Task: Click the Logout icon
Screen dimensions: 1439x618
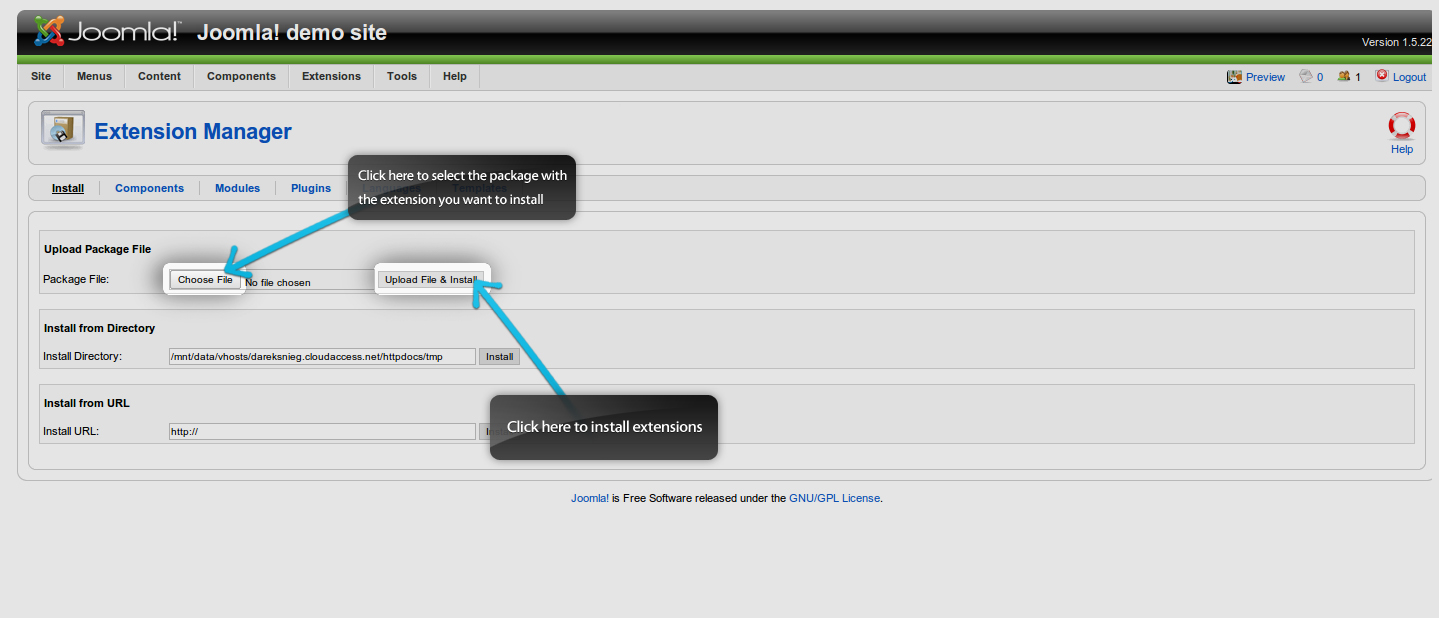Action: pyautogui.click(x=1382, y=76)
